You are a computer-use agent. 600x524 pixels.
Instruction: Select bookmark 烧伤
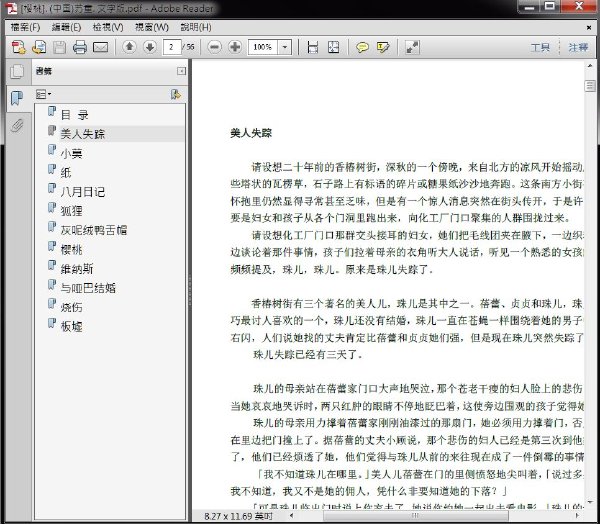(72, 307)
